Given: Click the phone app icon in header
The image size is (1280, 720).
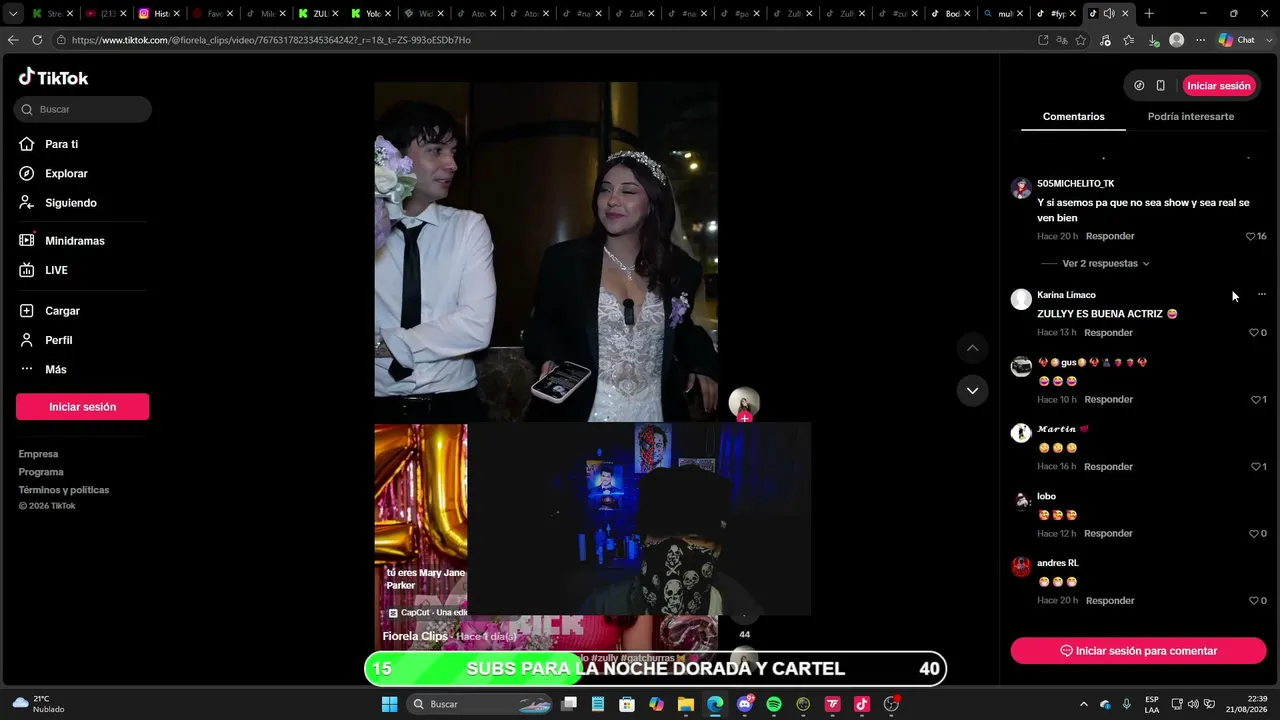Looking at the screenshot, I should click(x=1160, y=86).
